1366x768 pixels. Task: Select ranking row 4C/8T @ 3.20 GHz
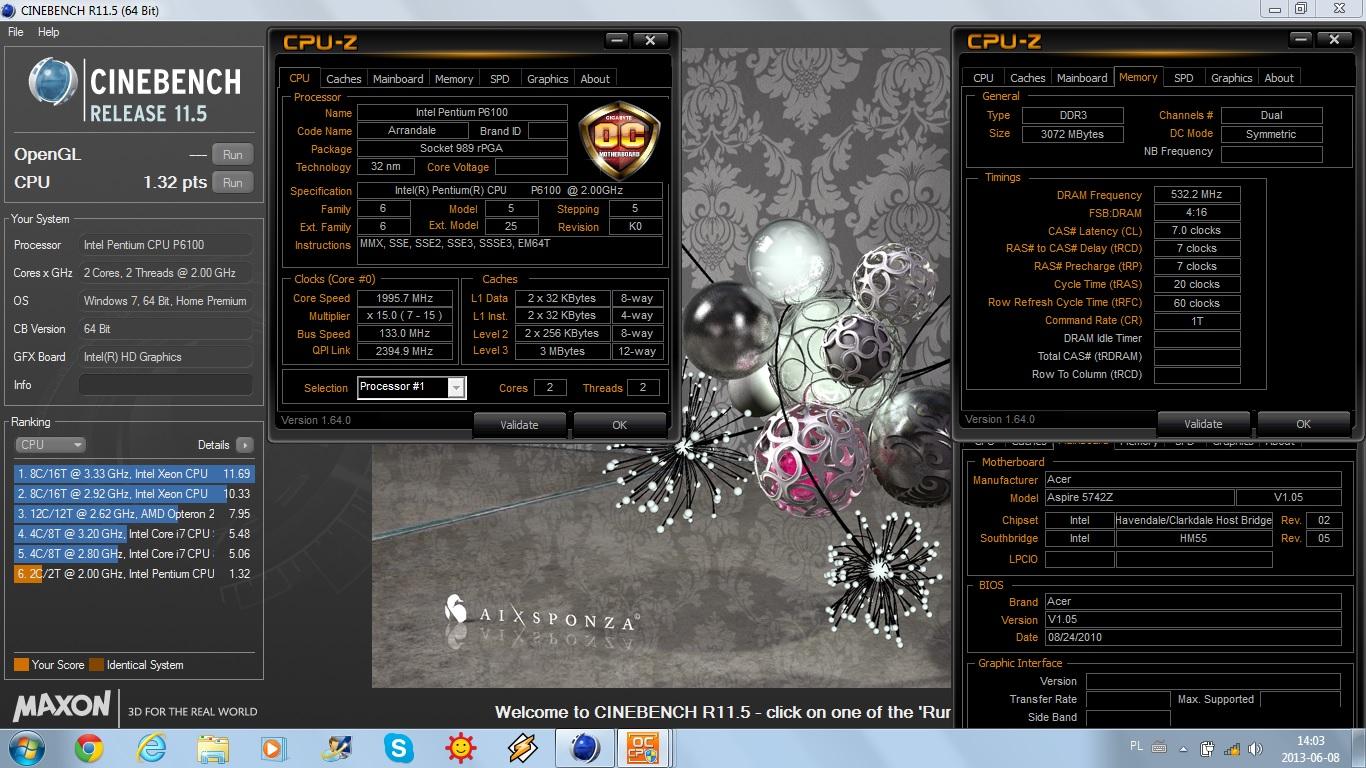pos(134,534)
